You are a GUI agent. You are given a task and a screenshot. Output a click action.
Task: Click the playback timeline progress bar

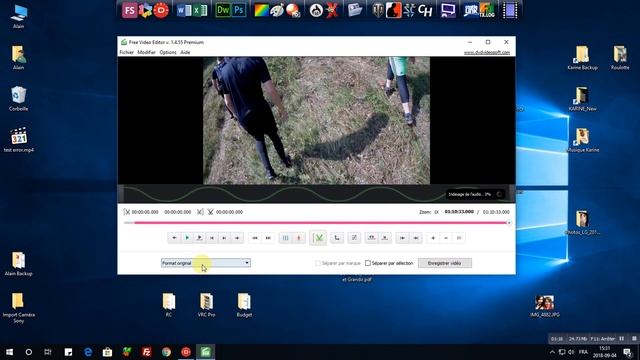tap(316, 223)
